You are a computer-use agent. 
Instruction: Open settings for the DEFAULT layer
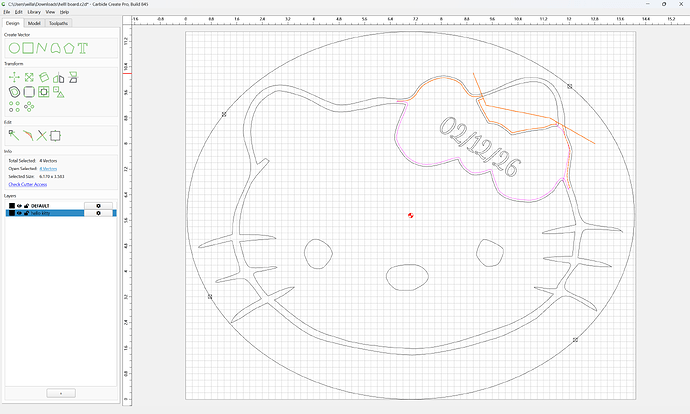(98, 206)
